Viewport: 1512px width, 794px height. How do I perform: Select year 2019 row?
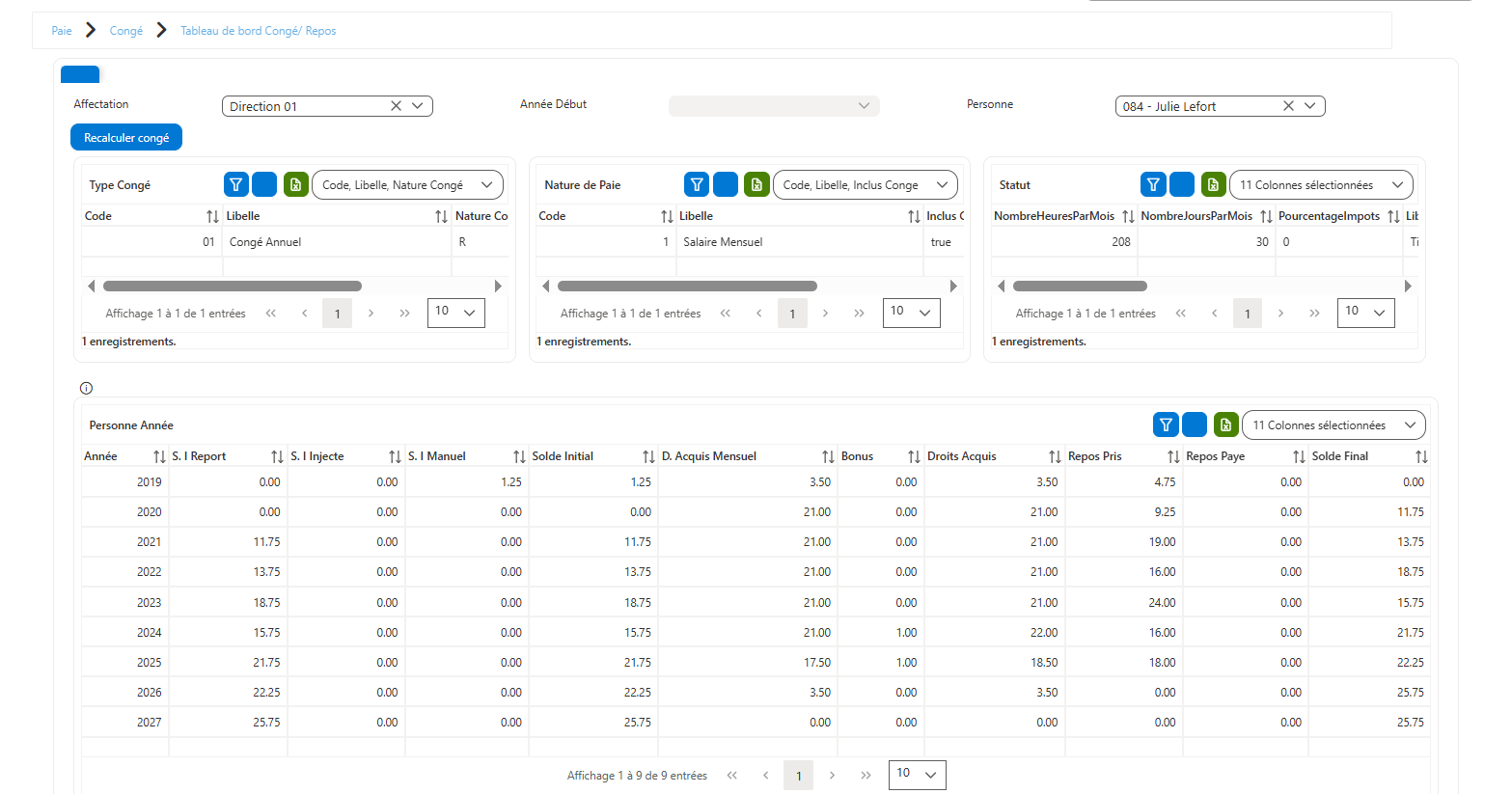(x=756, y=482)
